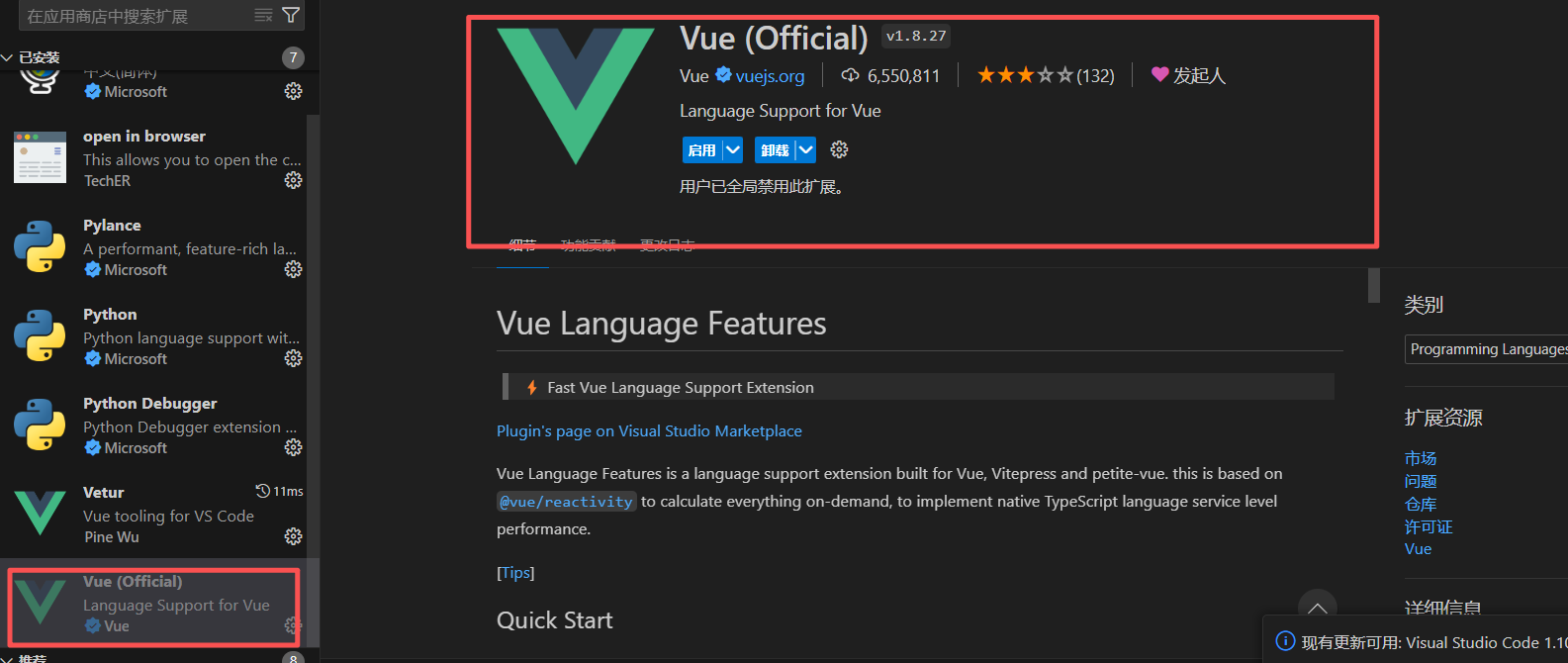The height and width of the screenshot is (663, 1568).
Task: Click the Pylance extension icon
Action: (40, 246)
